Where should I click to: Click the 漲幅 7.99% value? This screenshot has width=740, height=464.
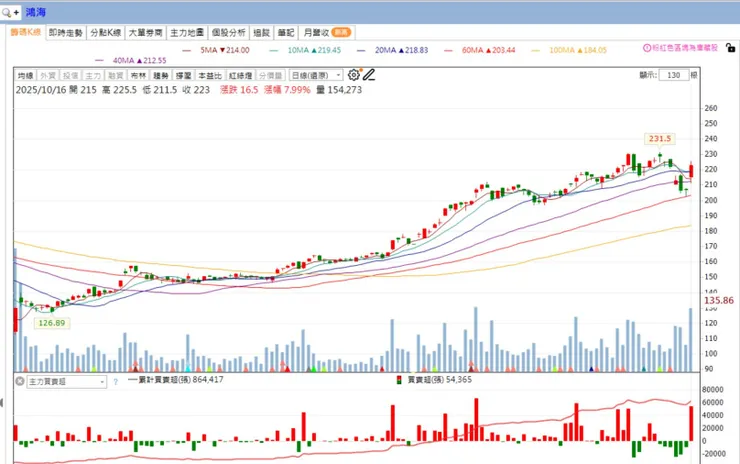[x=287, y=90]
